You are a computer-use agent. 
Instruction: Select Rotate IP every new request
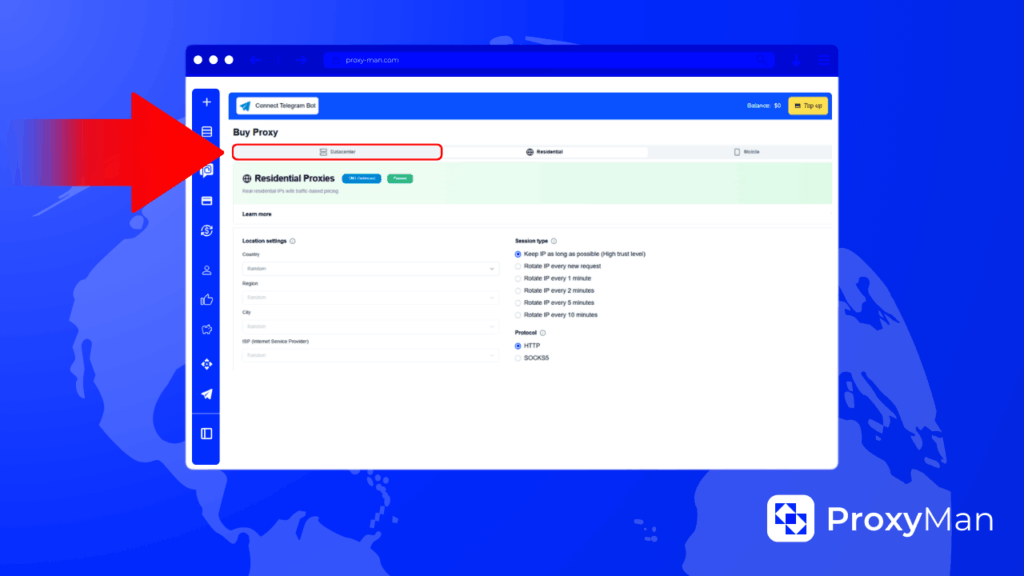tap(518, 266)
